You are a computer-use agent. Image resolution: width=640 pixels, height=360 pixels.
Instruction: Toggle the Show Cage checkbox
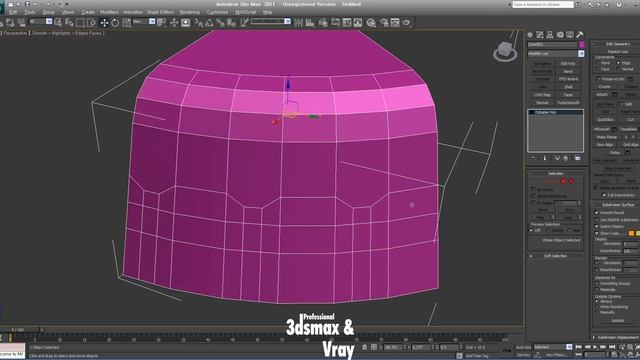coord(597,233)
